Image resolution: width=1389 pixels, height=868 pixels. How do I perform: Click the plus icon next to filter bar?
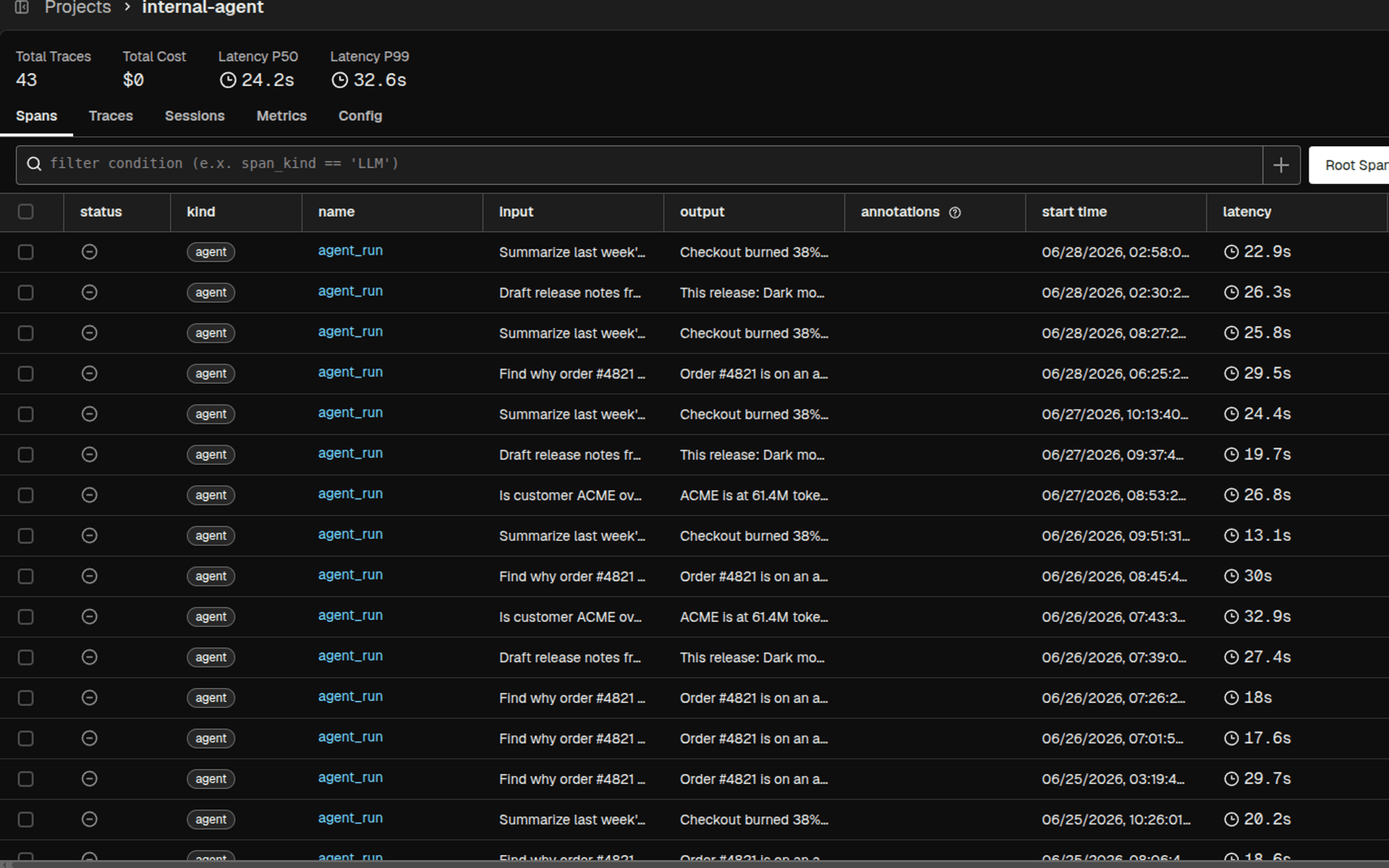(x=1281, y=165)
